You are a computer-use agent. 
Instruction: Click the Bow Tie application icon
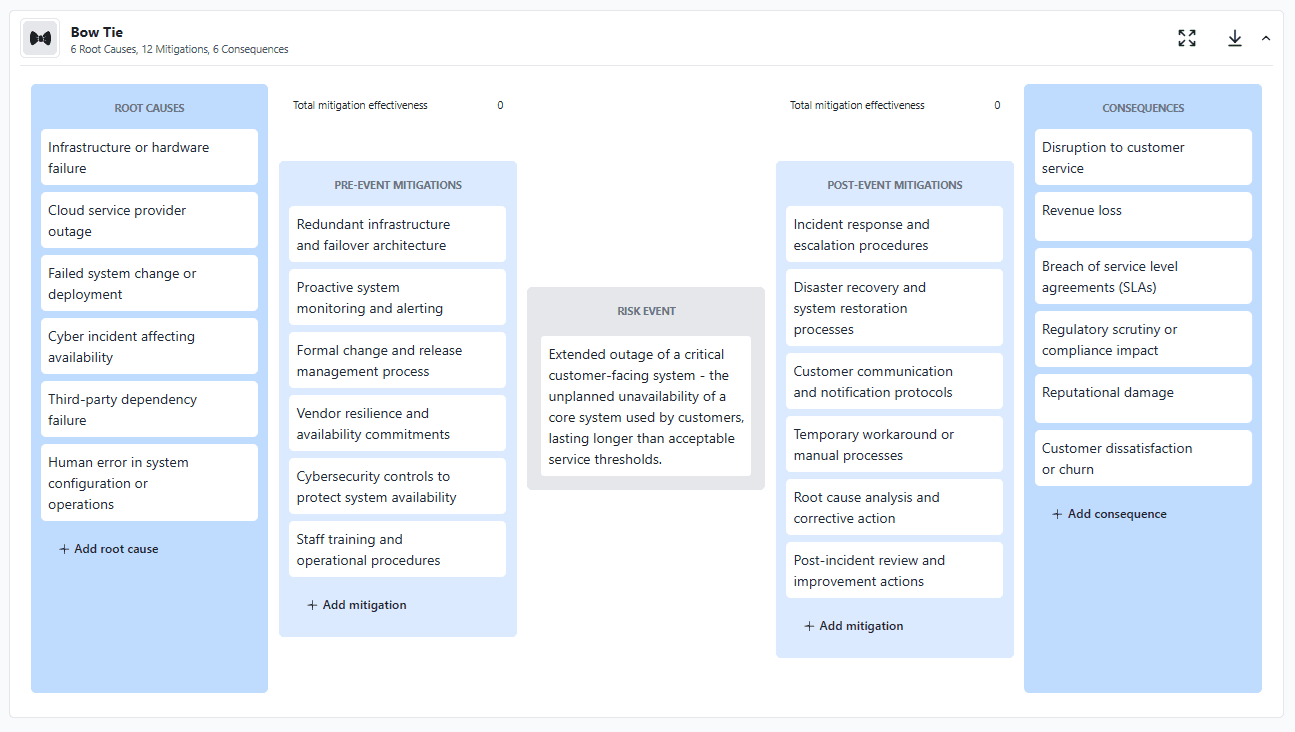coord(40,38)
